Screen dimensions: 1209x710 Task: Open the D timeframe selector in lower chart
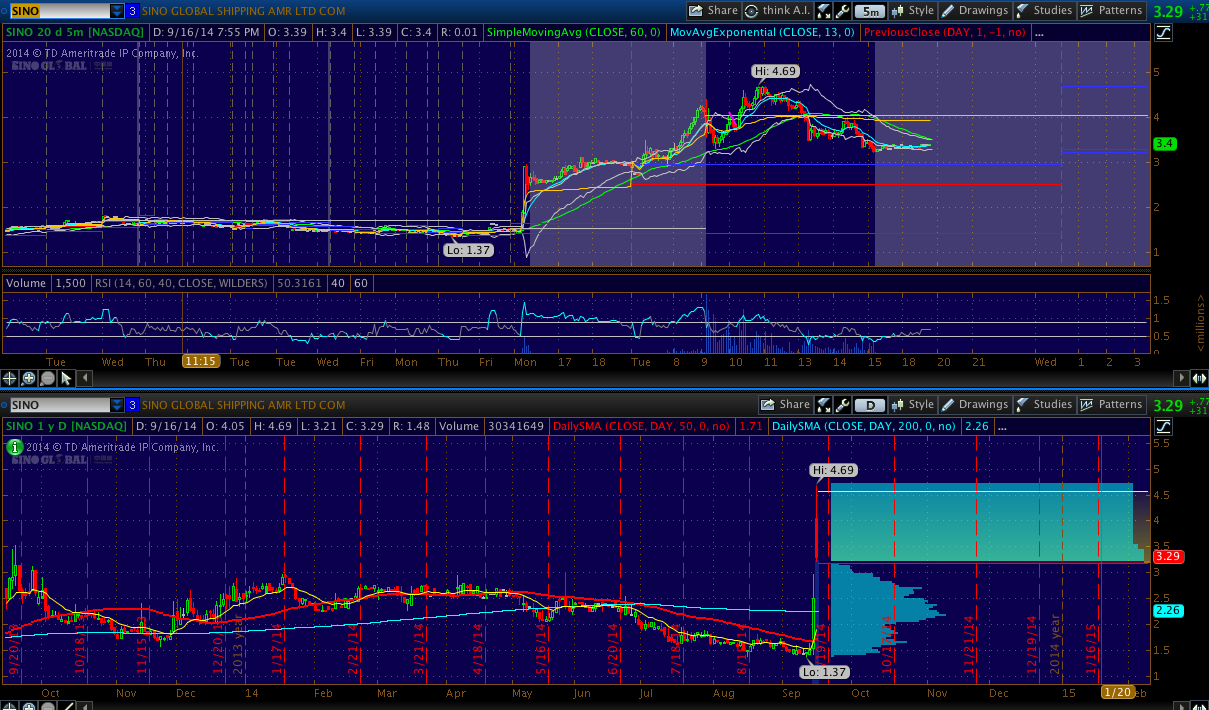tap(871, 405)
